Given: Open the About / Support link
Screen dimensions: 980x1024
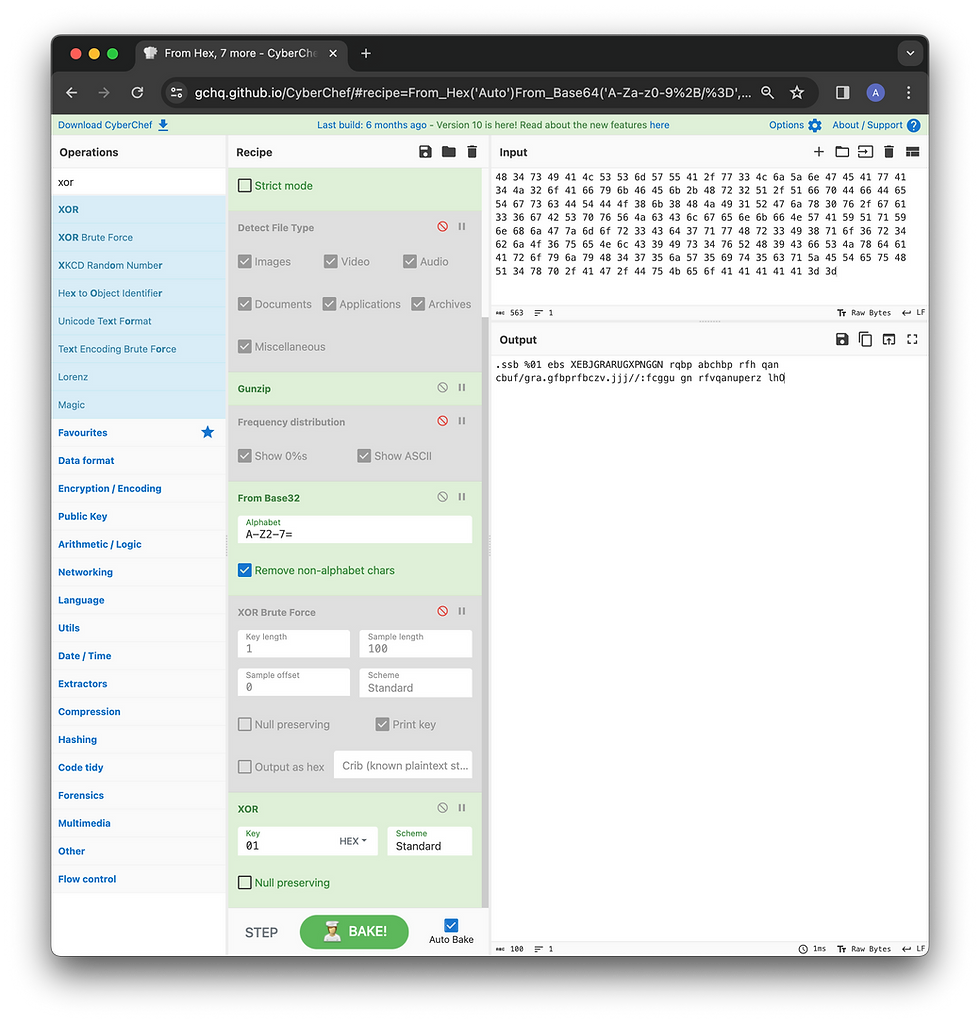Looking at the screenshot, I should (875, 125).
